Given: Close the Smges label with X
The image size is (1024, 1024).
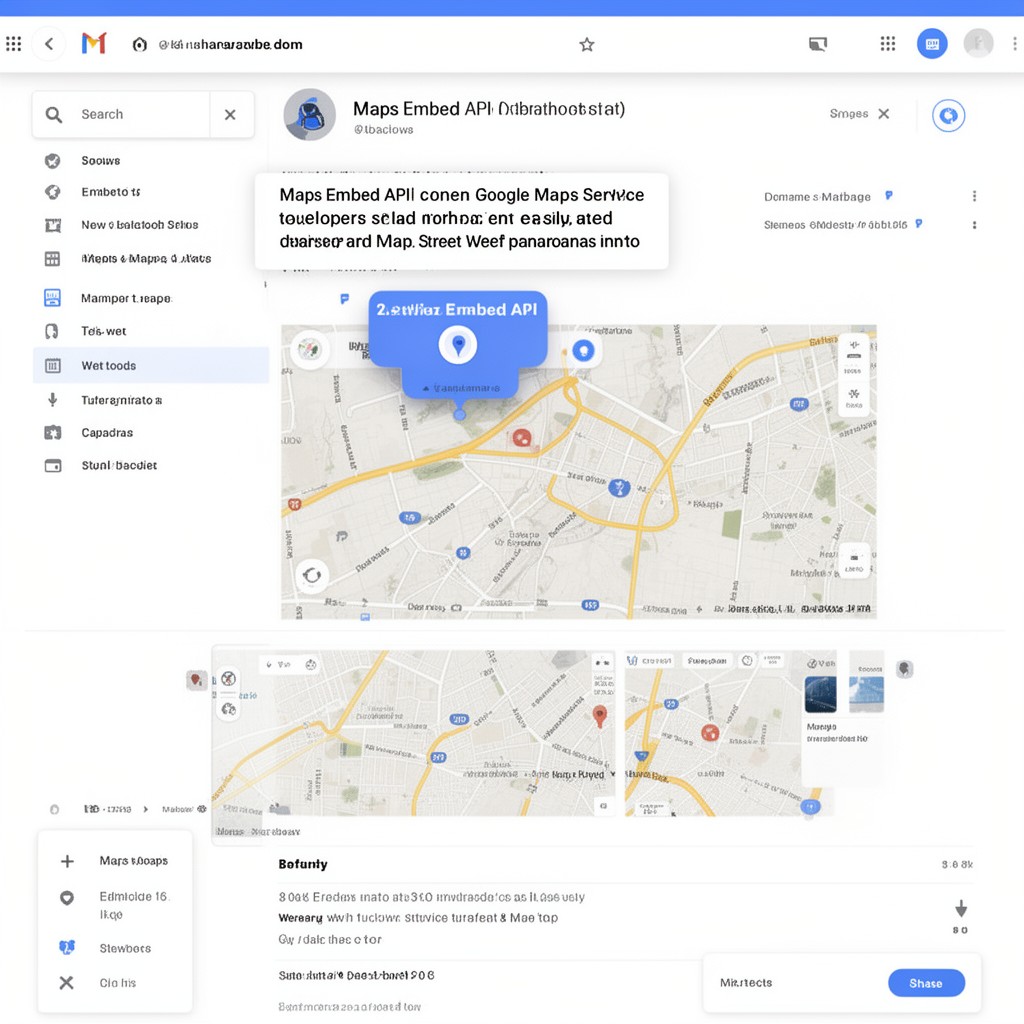Looking at the screenshot, I should point(884,114).
